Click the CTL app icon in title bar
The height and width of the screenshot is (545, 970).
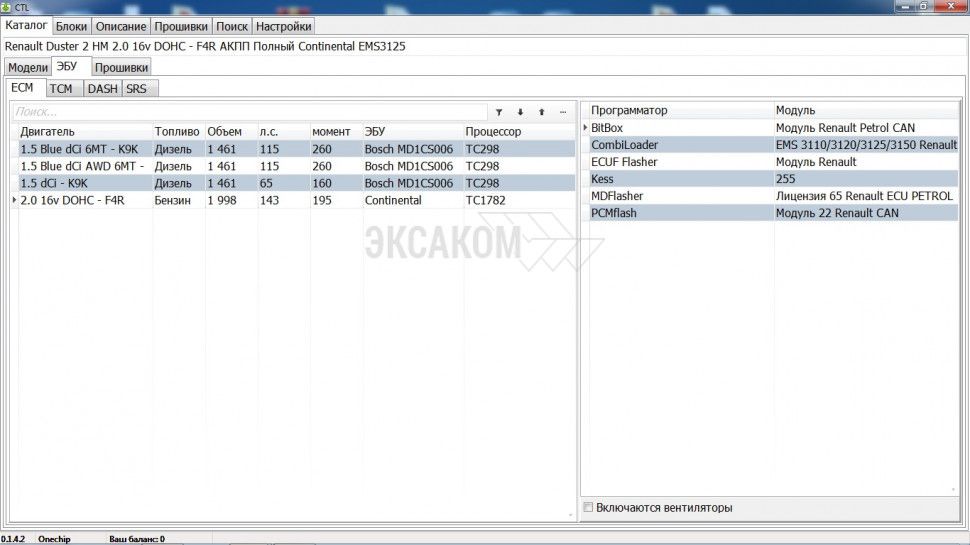[6, 7]
